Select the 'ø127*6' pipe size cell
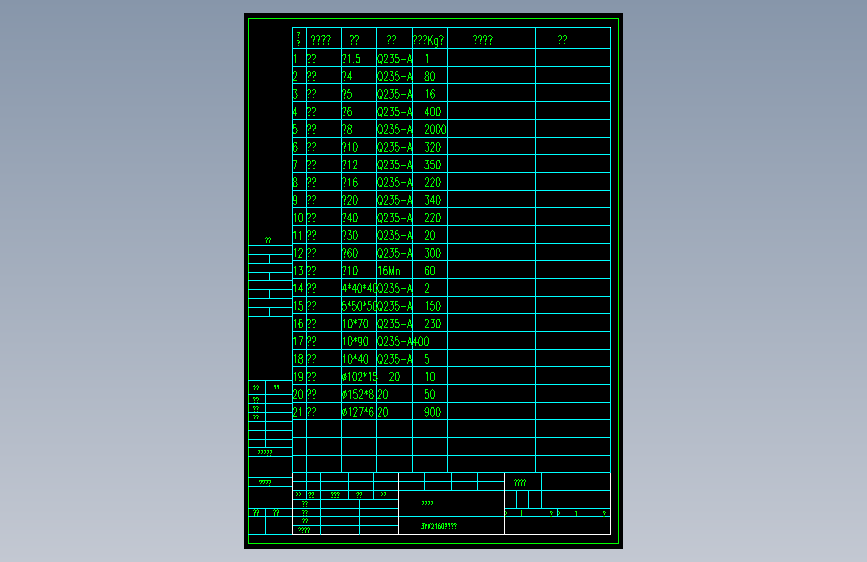The image size is (867, 562). (x=358, y=412)
